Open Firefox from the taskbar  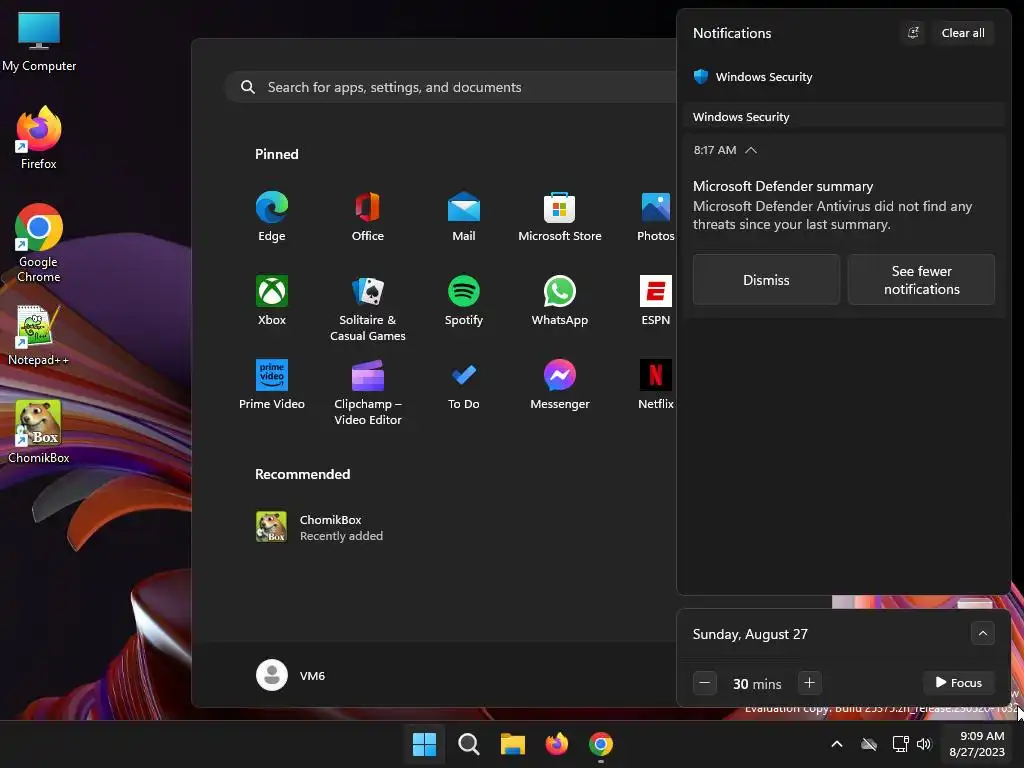point(556,744)
